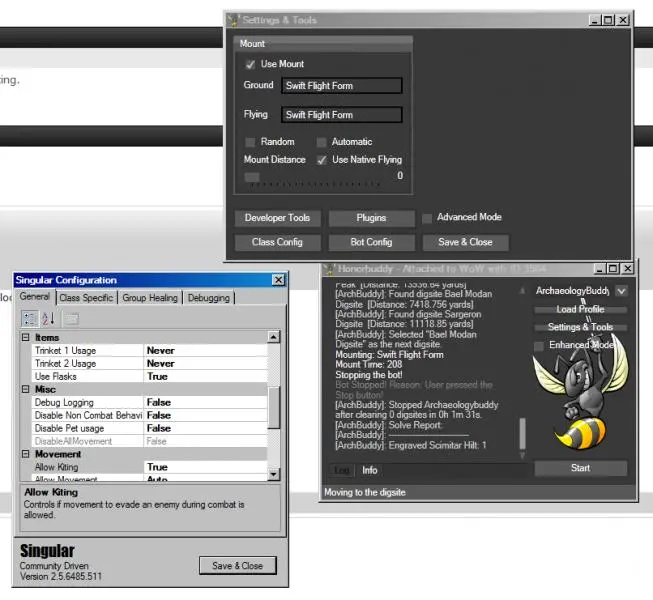
Task: Open Class Config
Action: [277, 242]
